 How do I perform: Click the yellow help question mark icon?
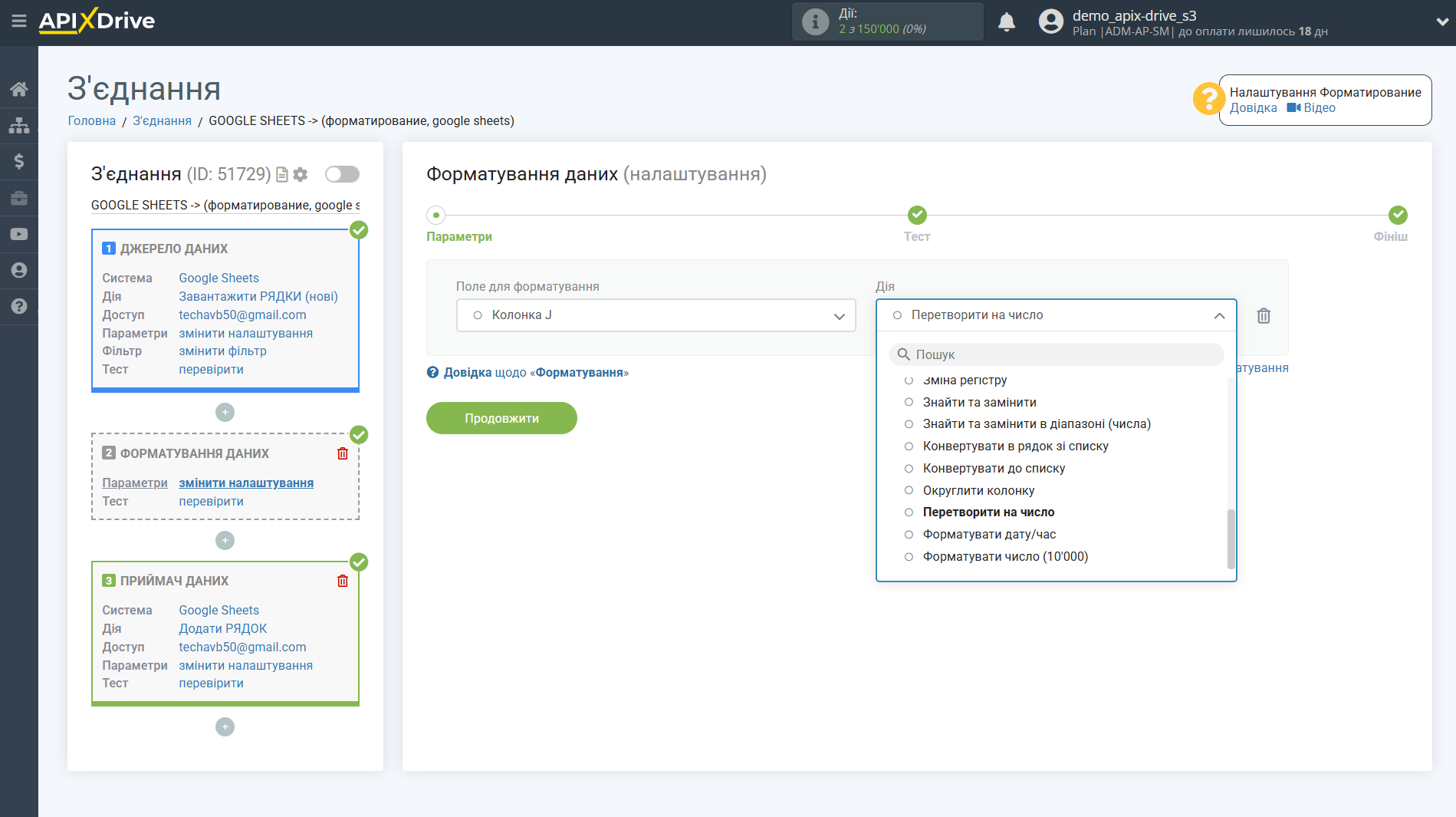(1208, 99)
